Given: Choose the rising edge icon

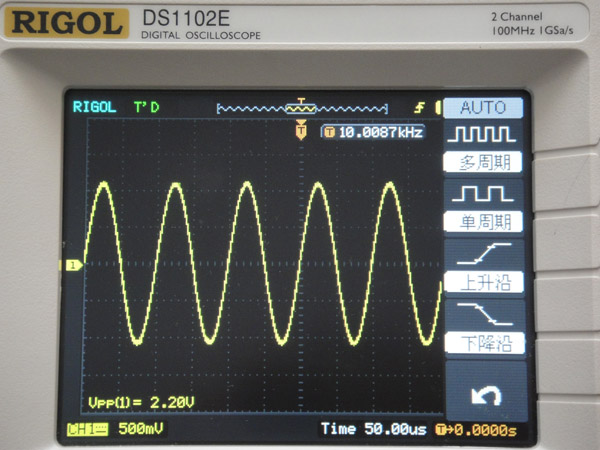Looking at the screenshot, I should pos(484,252).
